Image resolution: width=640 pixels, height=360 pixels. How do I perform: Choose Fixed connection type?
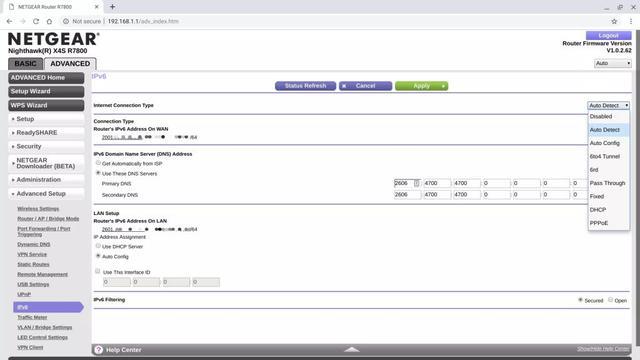click(608, 196)
